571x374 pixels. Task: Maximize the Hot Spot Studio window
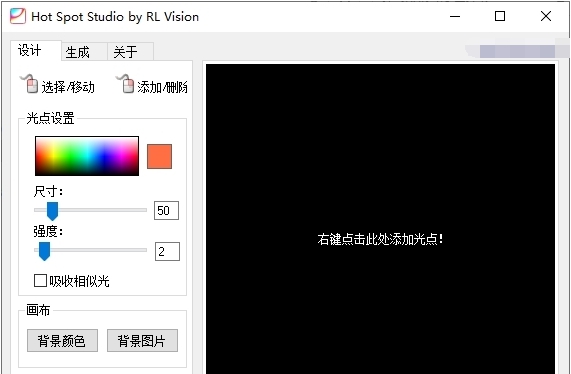500,16
